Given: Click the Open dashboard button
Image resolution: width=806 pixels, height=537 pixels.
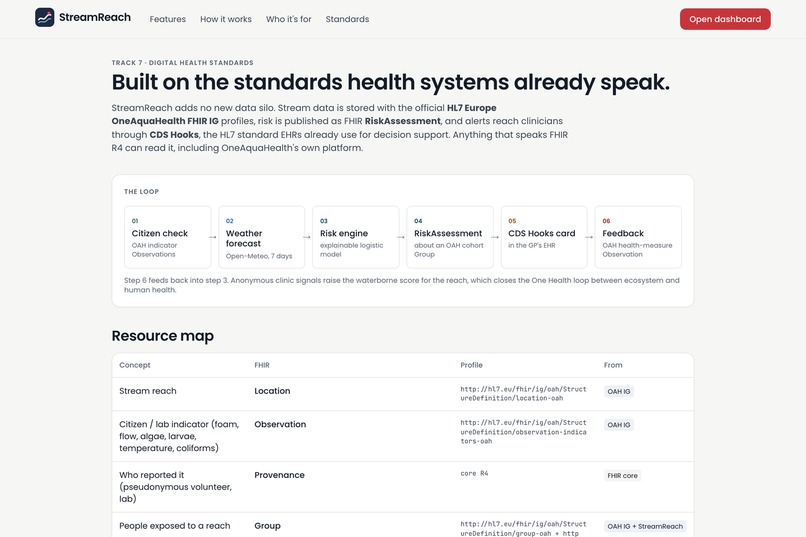Looking at the screenshot, I should click(725, 19).
